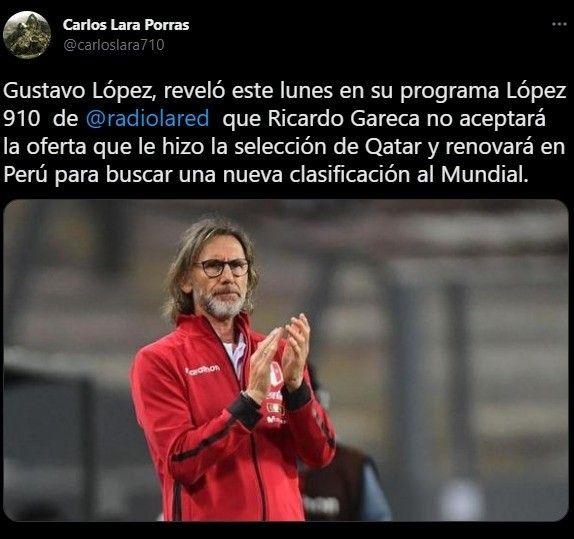Click the name 'Ricardo Gareca' in the tweet
Screen dimensions: 574x539
pos(343,119)
